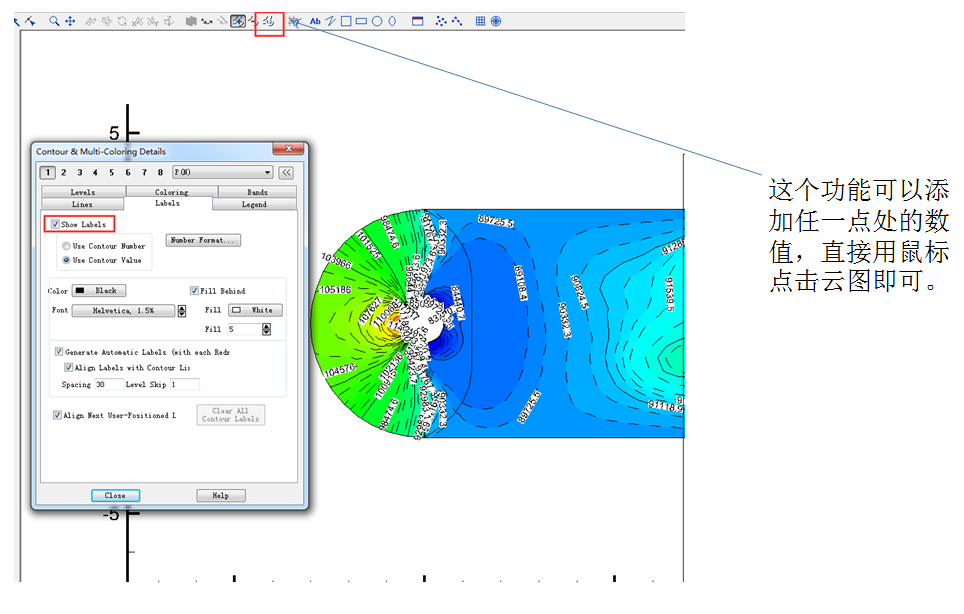
Task: Click the 105186 contour label in plot
Action: tap(336, 289)
